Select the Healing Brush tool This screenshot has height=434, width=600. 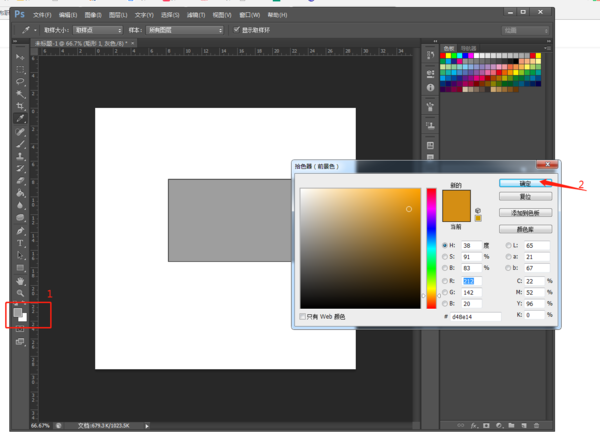pos(20,132)
